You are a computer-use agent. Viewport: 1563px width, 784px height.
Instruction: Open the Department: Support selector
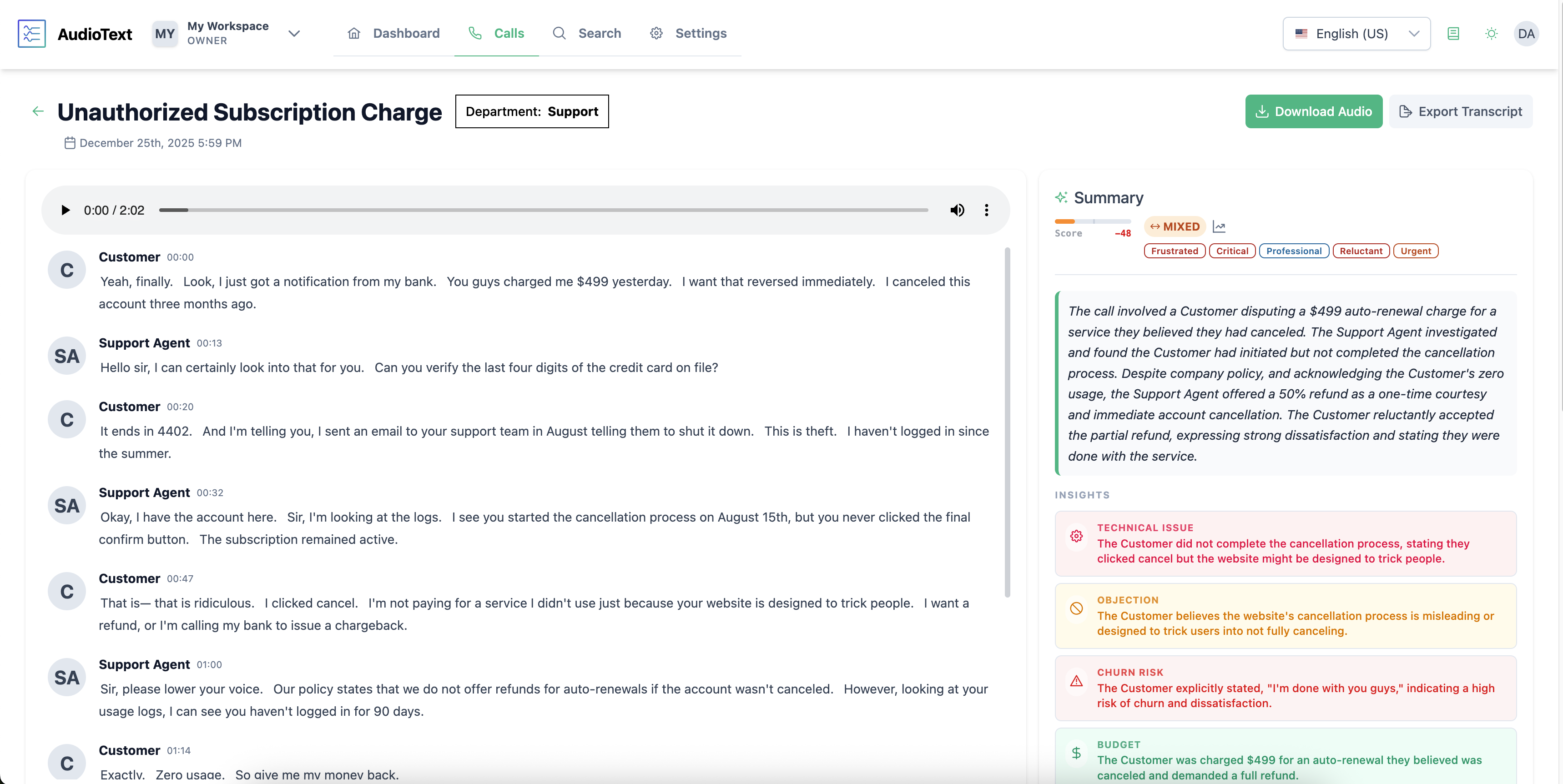point(531,112)
